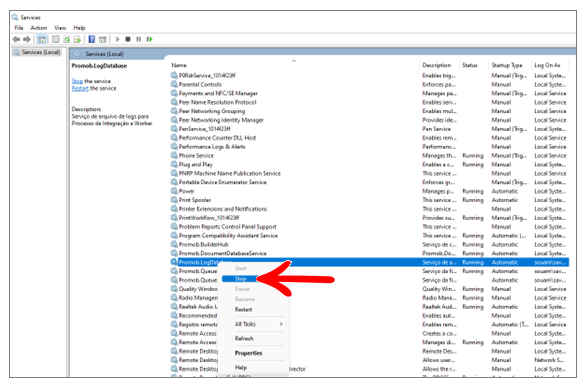Click the Show/Hide Action Pane toolbar icon
This screenshot has height=391, width=585.
(103, 39)
